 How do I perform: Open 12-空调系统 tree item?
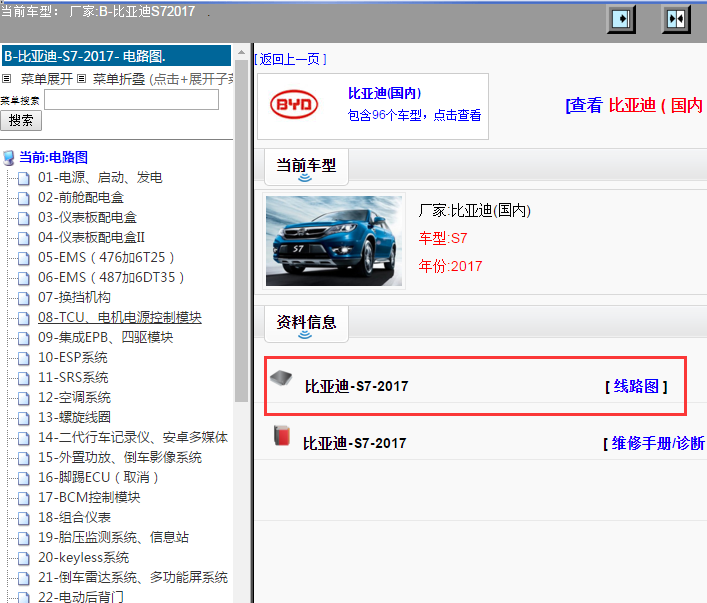pos(74,397)
